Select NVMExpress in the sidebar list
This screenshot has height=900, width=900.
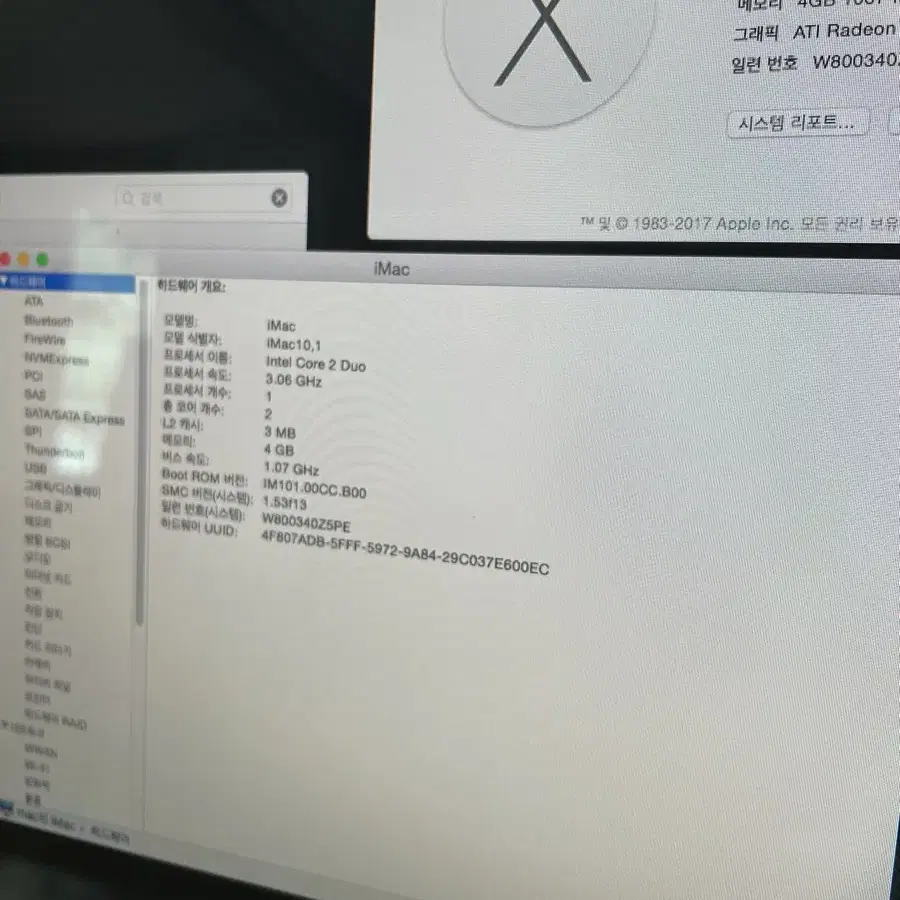click(x=56, y=359)
